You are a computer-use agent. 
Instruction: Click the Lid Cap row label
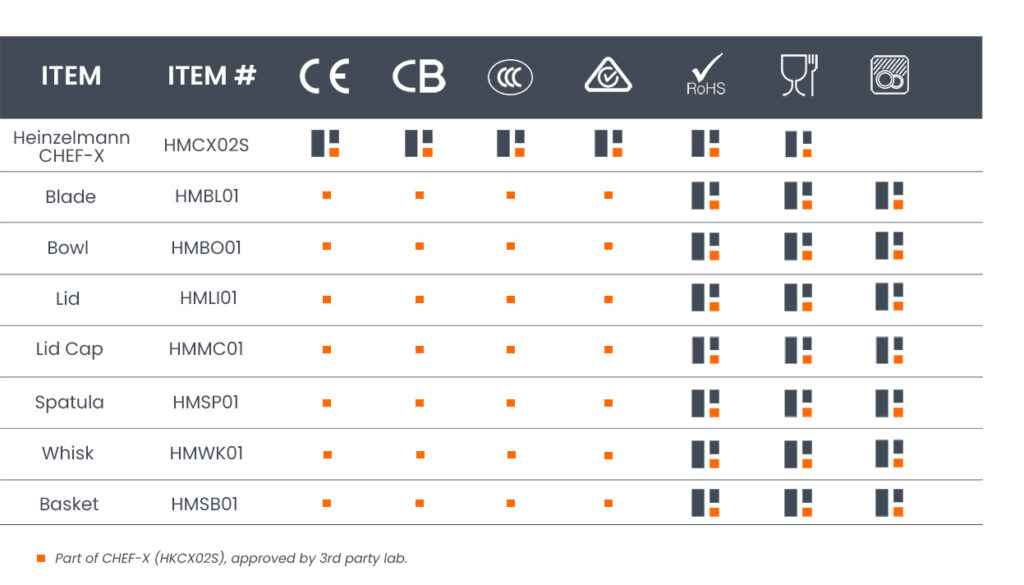click(x=69, y=349)
